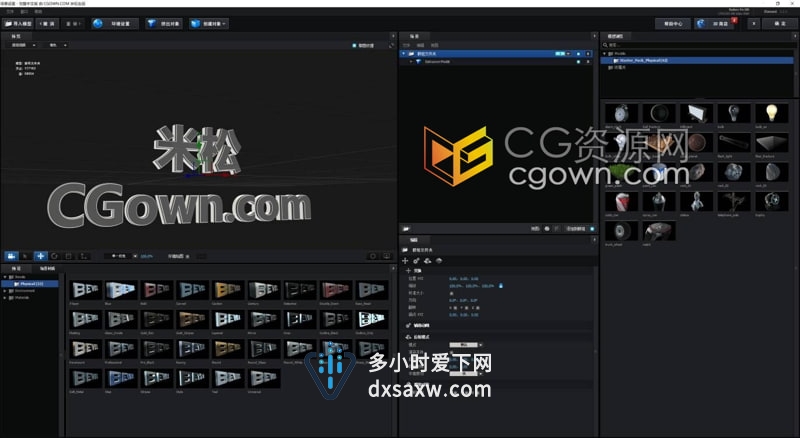
Task: Select the anchor axis tool in viewport toolbar
Action: (83, 256)
